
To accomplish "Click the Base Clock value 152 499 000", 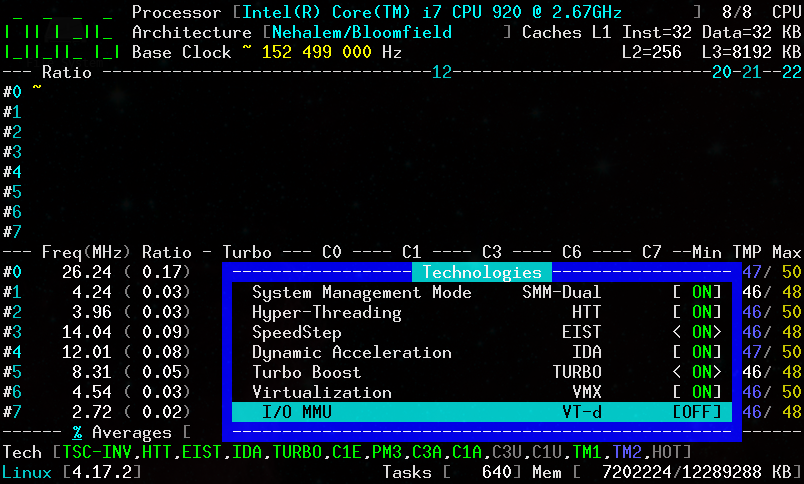I will tap(316, 52).
